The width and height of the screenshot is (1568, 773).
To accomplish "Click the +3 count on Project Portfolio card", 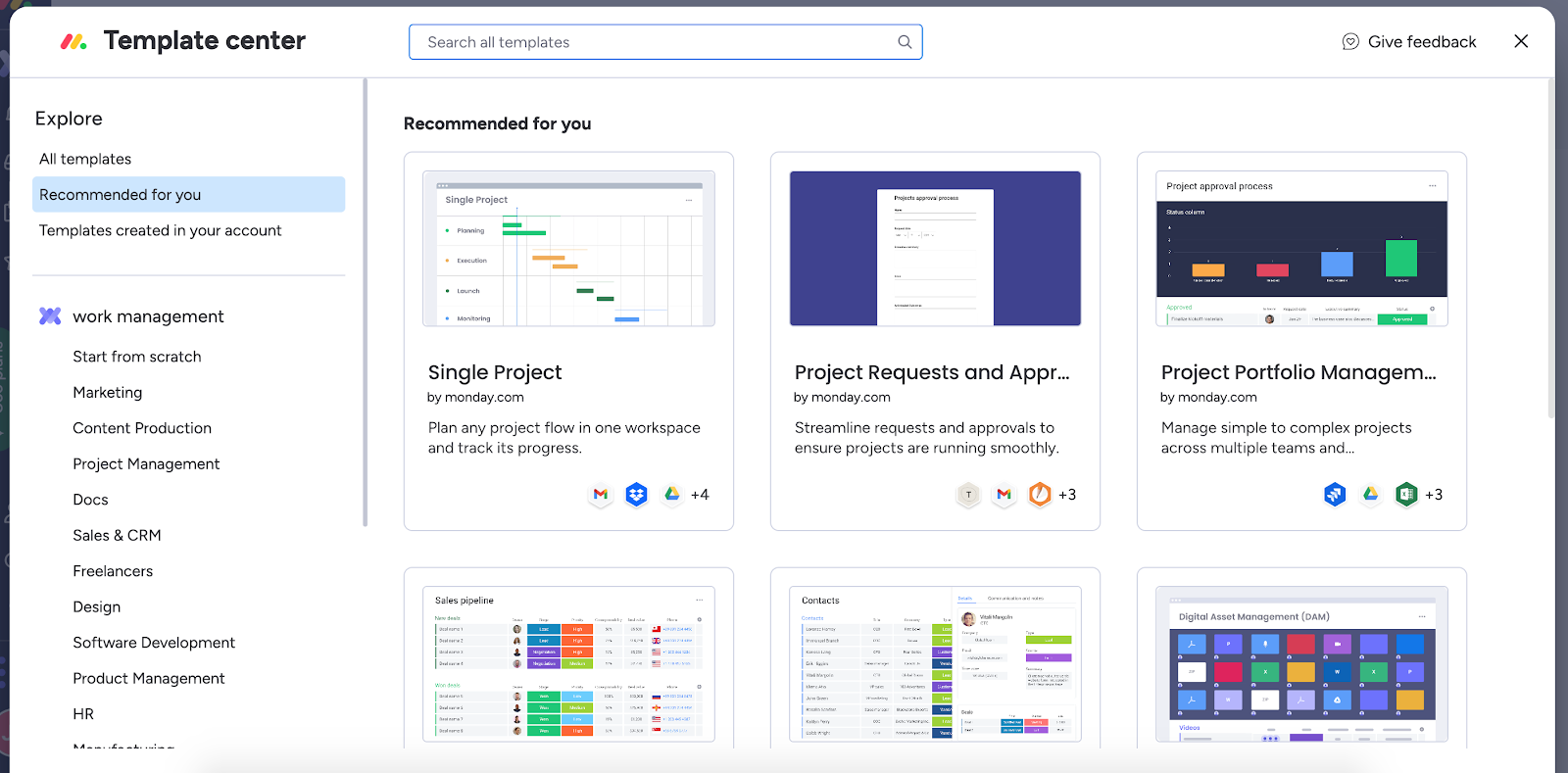I will 1434,495.
